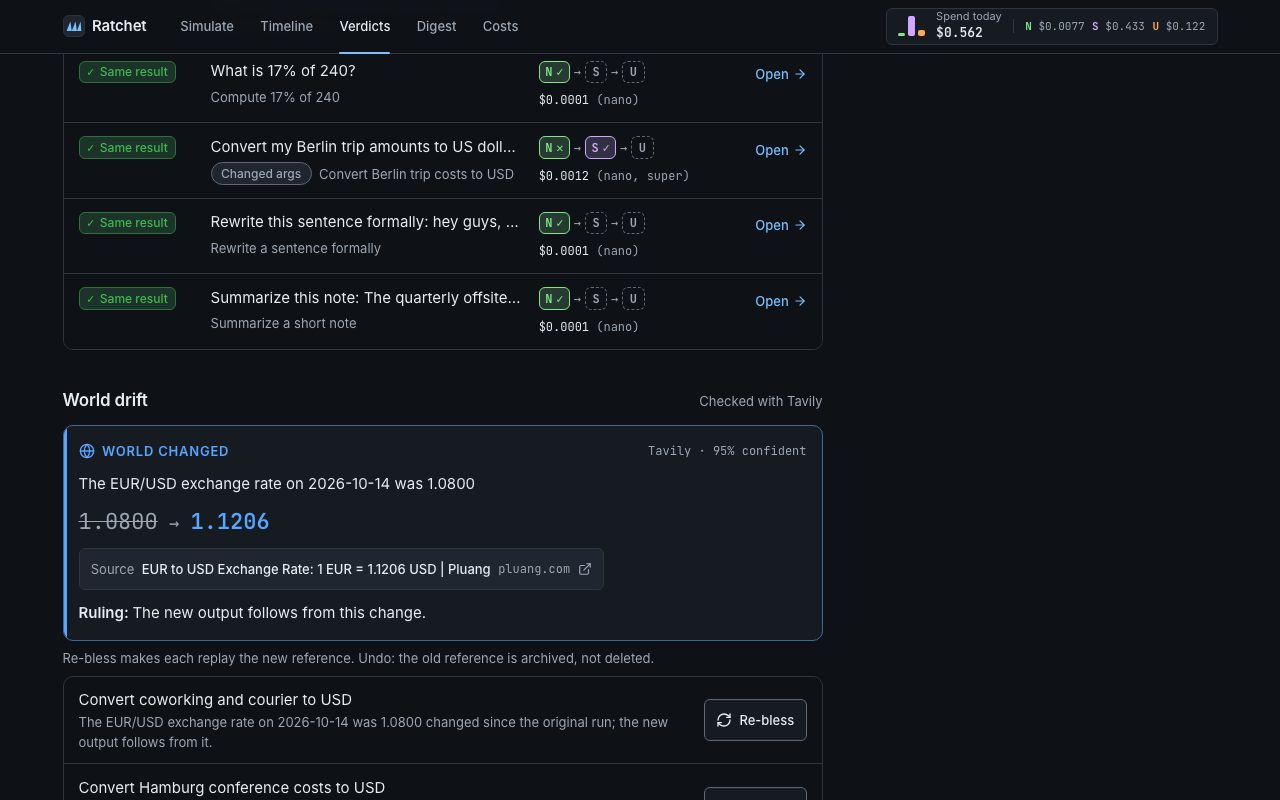Click Same result badge for 17% of 240
Image resolution: width=1280 pixels, height=800 pixels.
point(127,72)
